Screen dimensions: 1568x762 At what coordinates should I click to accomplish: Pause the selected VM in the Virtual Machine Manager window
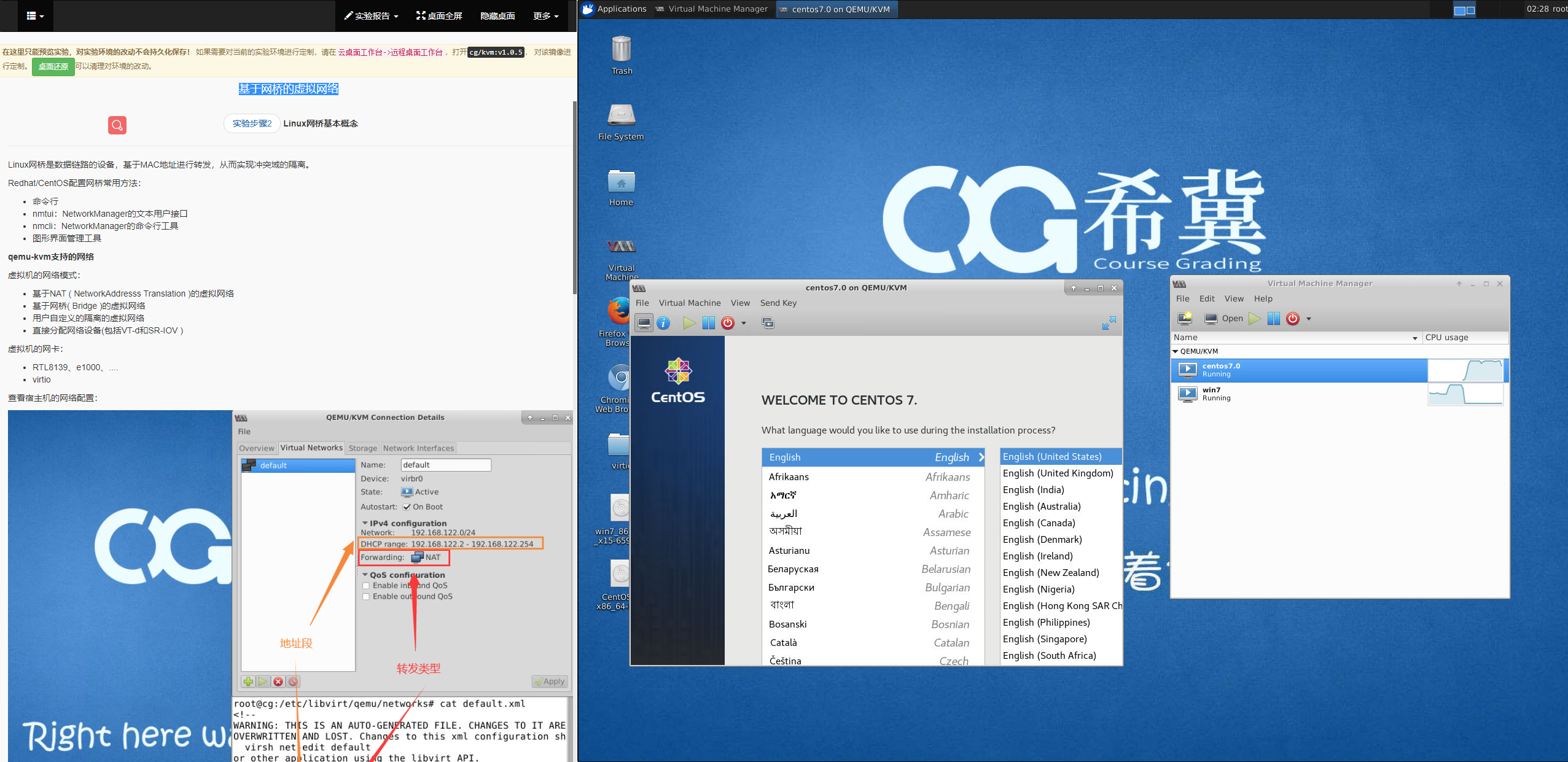pyautogui.click(x=1274, y=318)
